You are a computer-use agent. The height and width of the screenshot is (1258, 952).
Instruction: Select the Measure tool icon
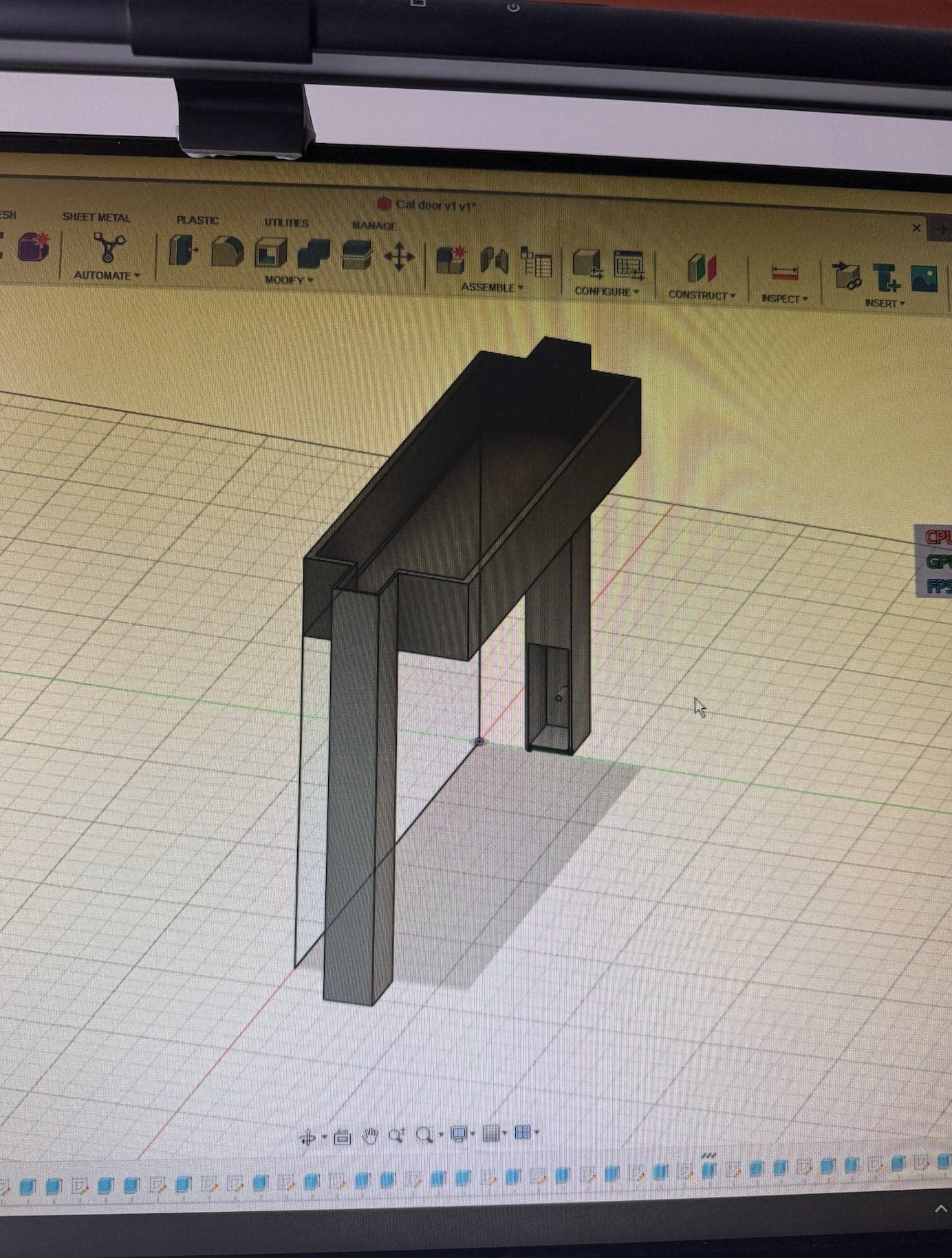784,273
